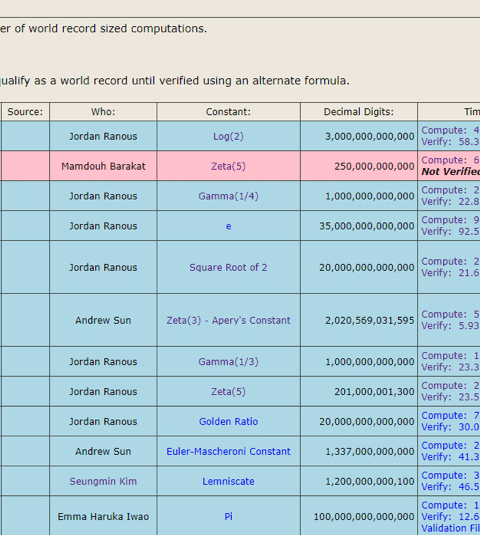Follow the Pi constant link

pyautogui.click(x=229, y=517)
